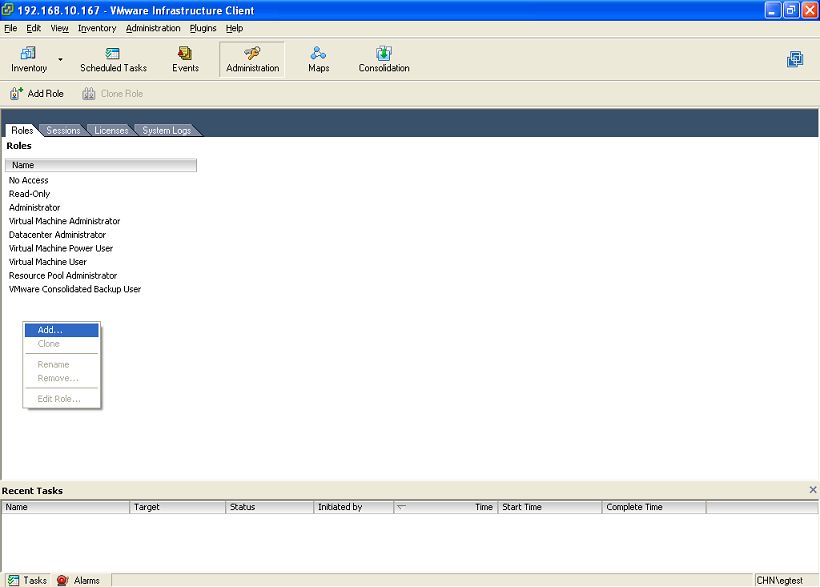Click the Add Role button
820x587 pixels.
click(37, 94)
